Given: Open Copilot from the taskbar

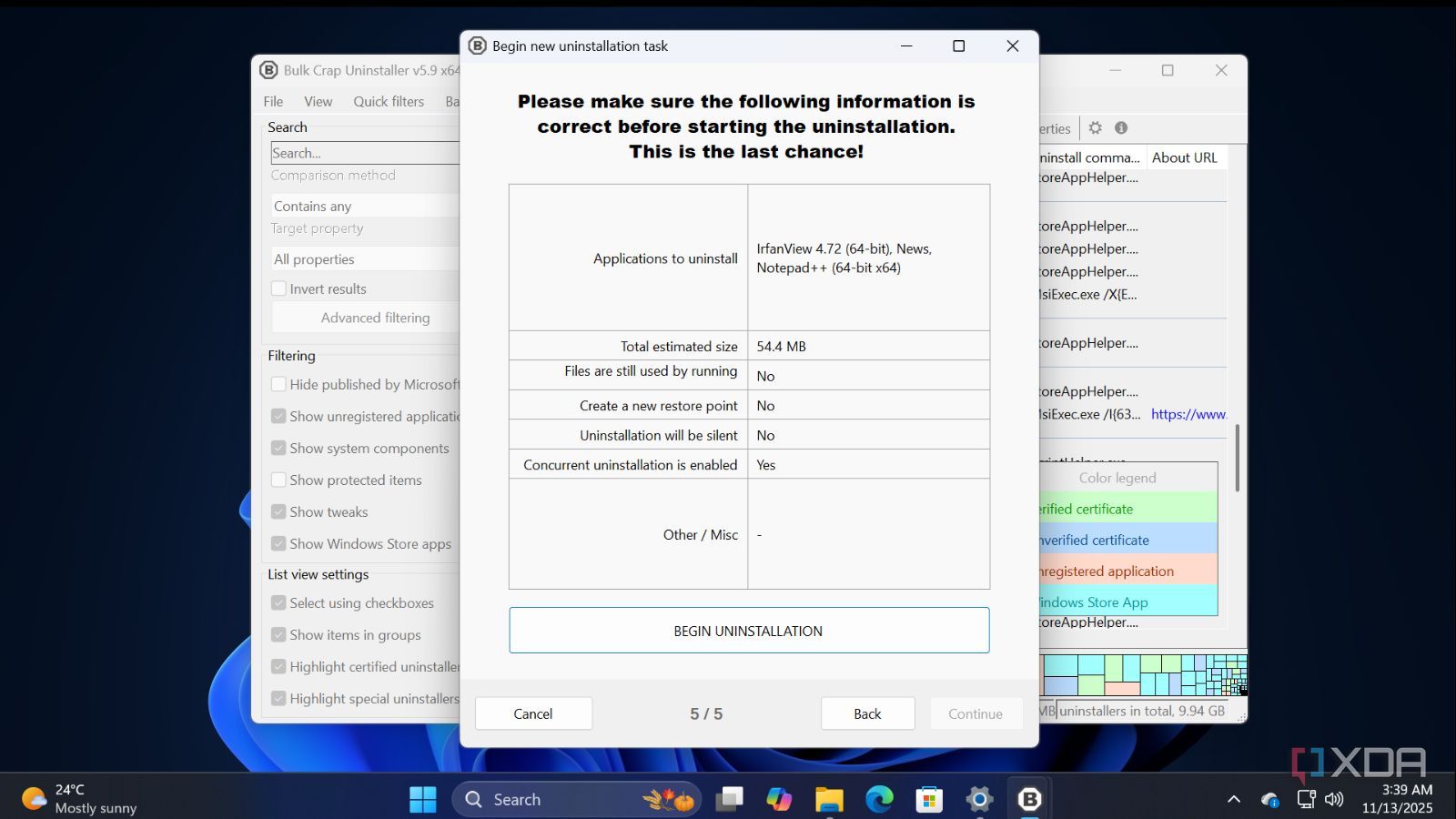Looking at the screenshot, I should point(779,799).
